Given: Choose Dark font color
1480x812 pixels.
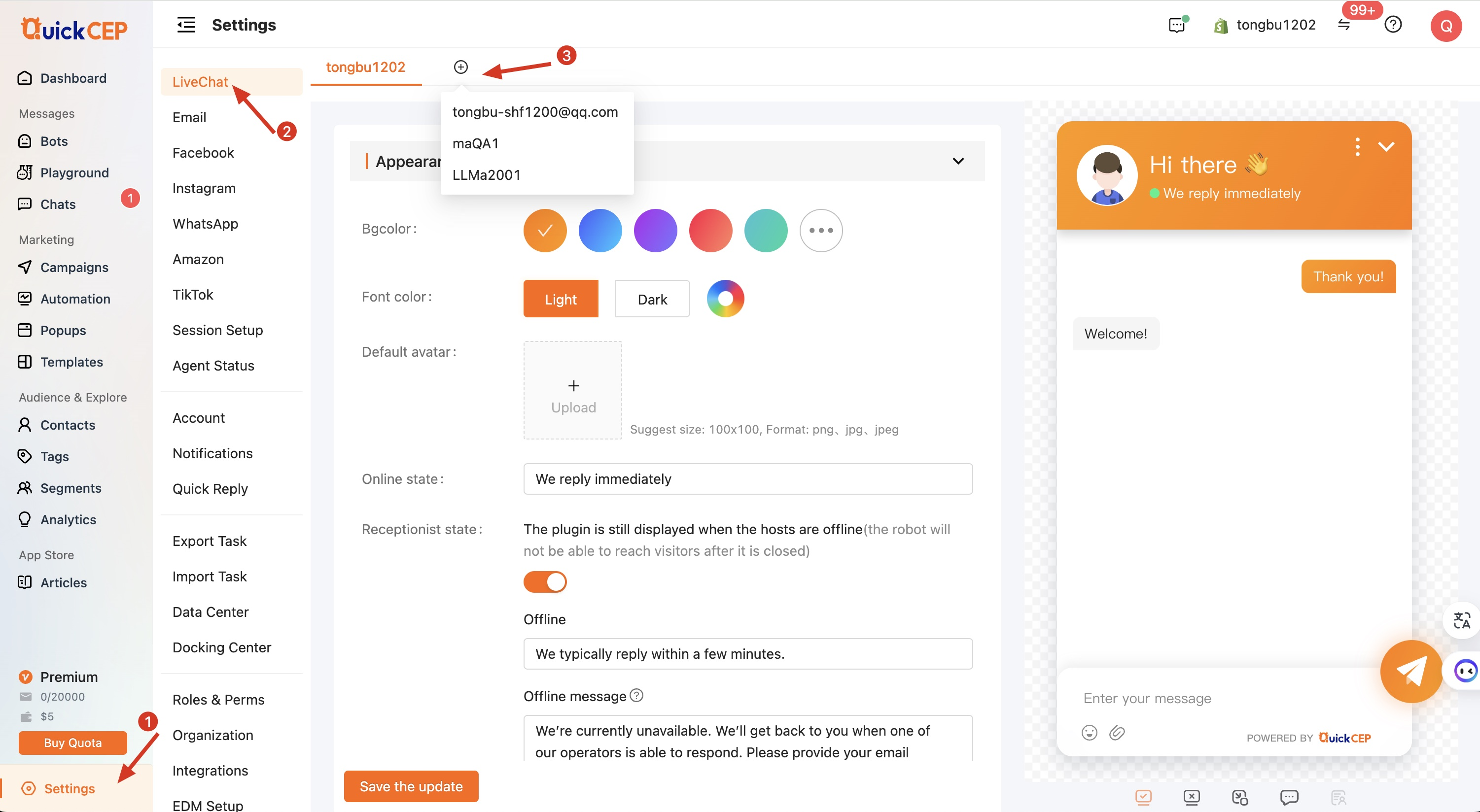Looking at the screenshot, I should 653,299.
